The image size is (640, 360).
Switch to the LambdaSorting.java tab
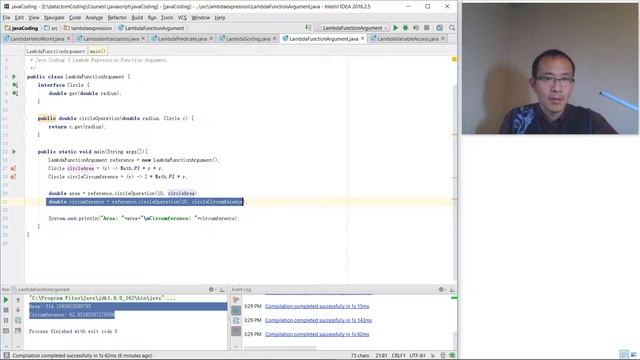coord(247,39)
